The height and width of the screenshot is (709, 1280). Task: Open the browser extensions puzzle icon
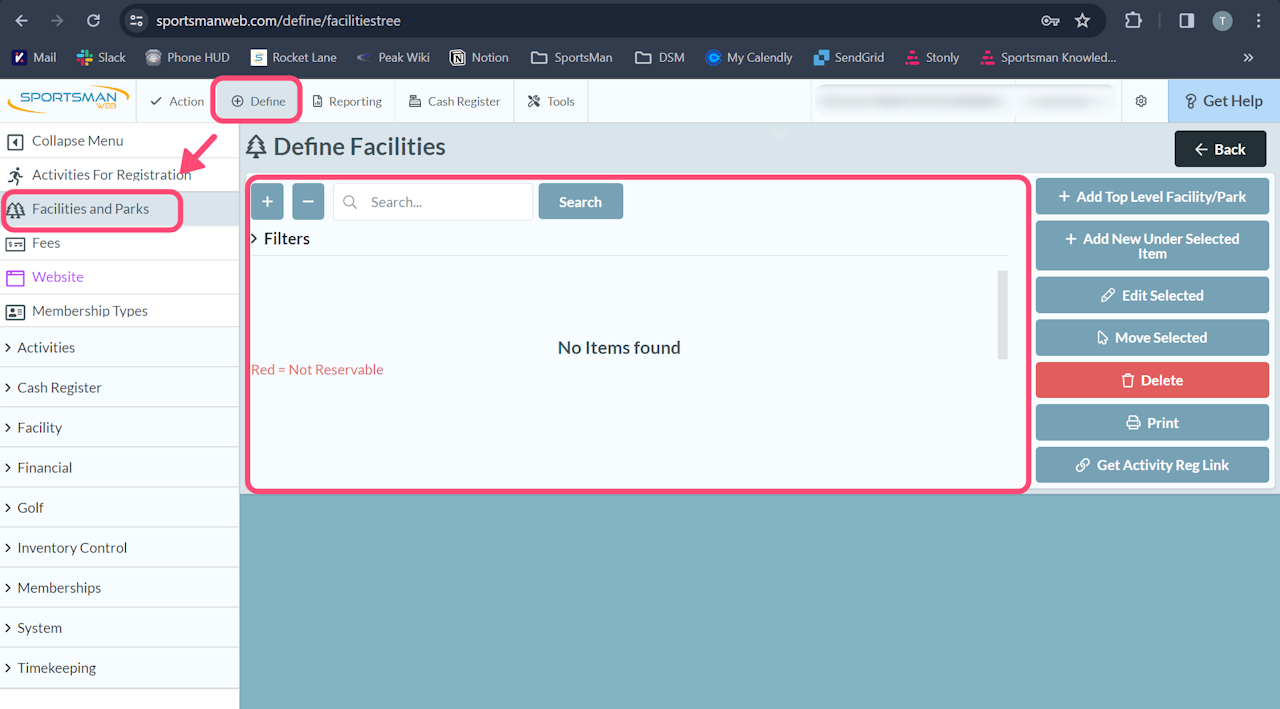click(x=1133, y=20)
